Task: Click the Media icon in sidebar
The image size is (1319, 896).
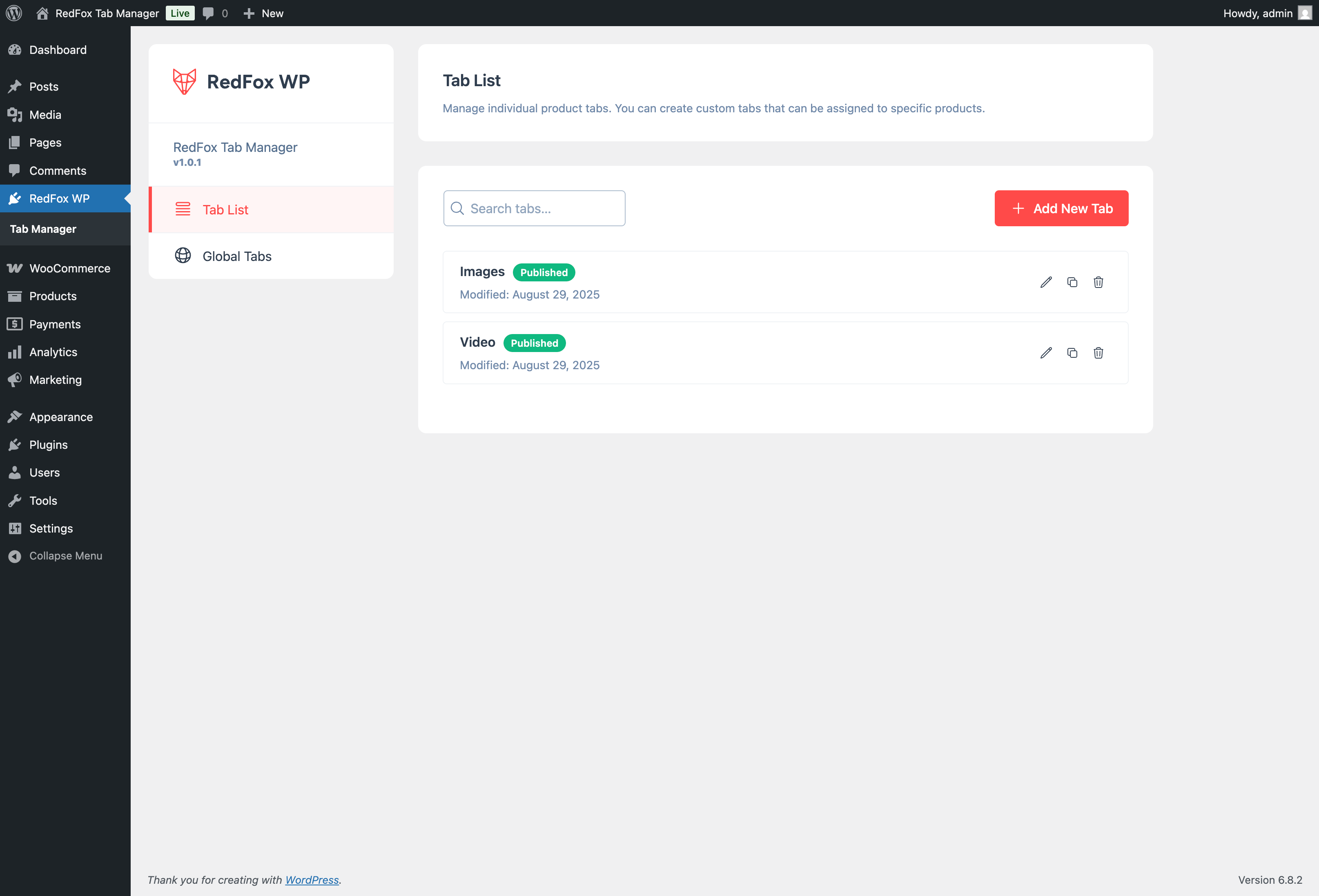Action: [15, 115]
